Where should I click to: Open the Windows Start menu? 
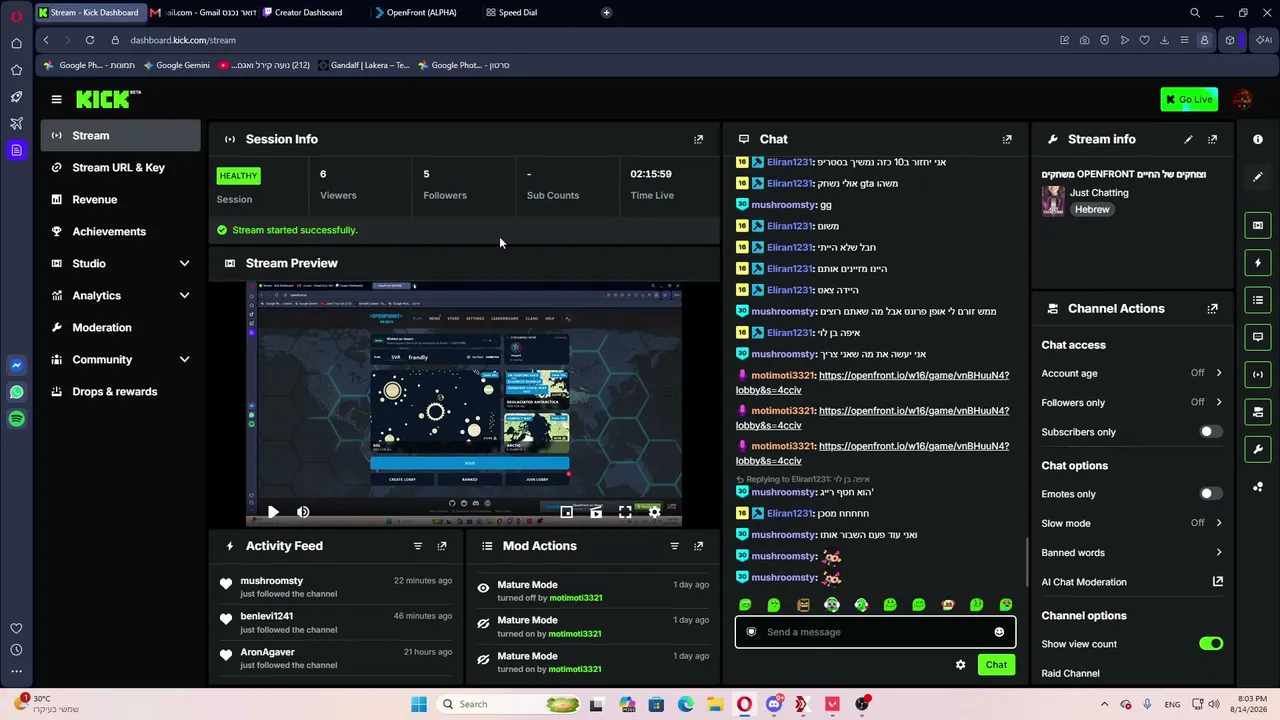coord(419,704)
